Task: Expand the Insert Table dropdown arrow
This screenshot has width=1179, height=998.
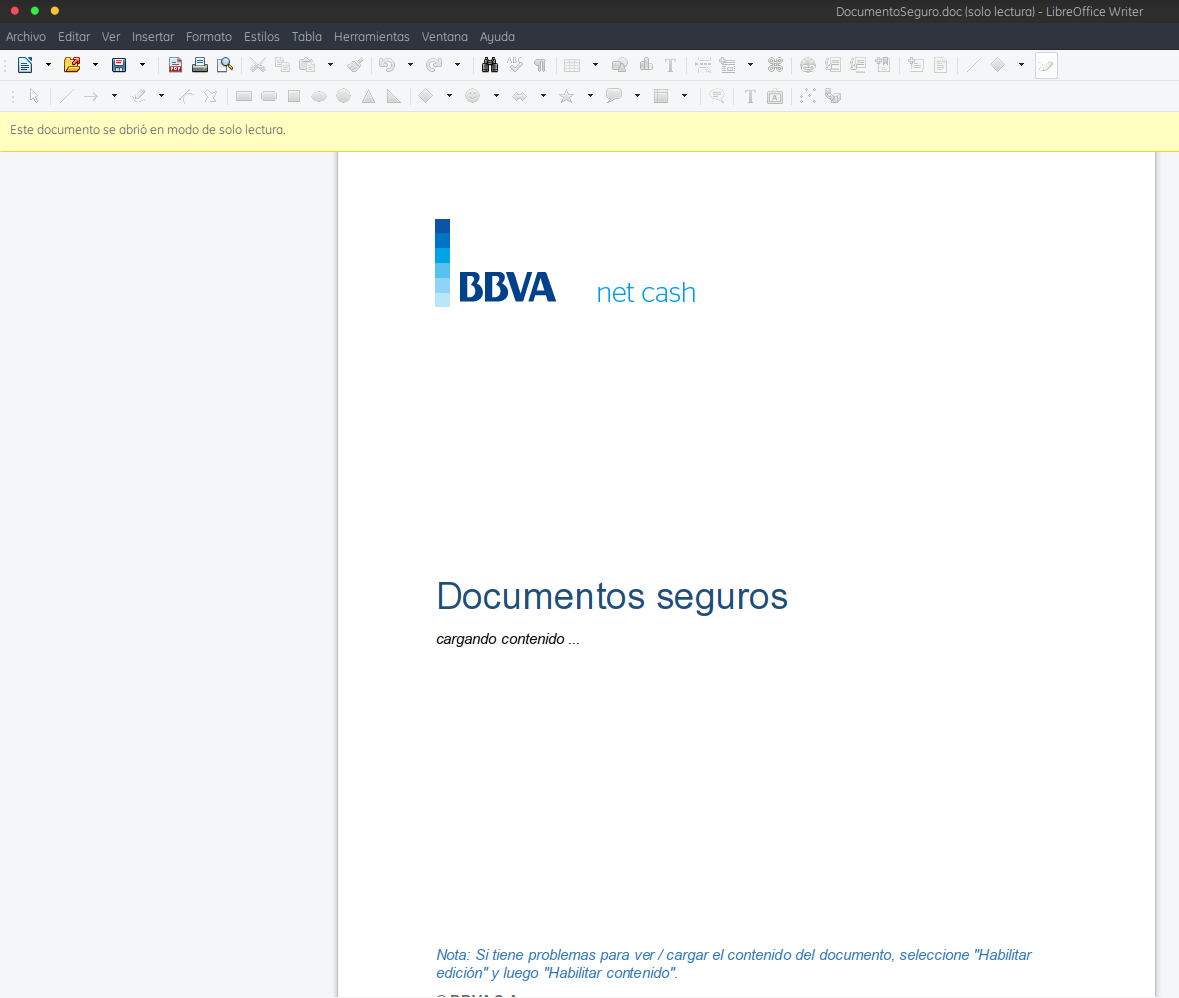Action: pos(596,65)
